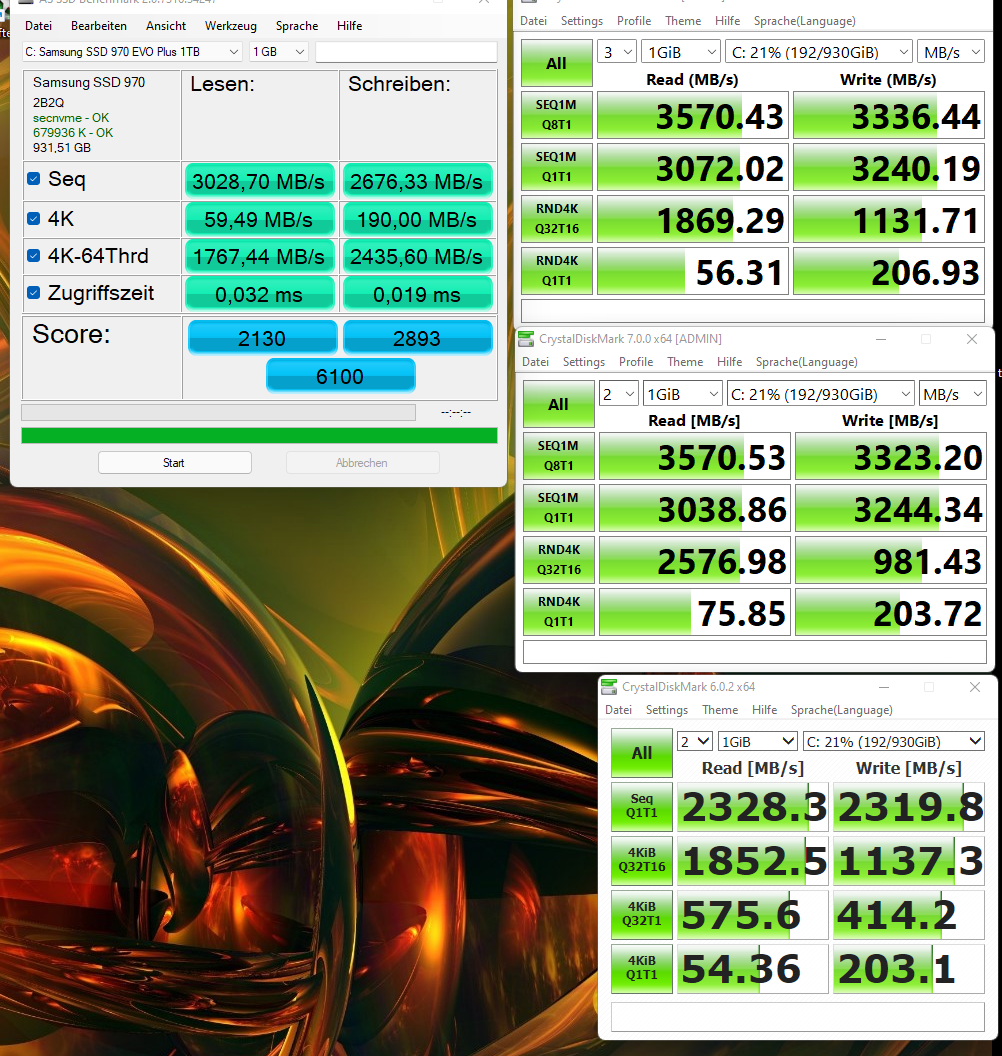1002x1056 pixels.
Task: Open the 1GiB size dropdown in CrystalDiskMark 6.0.2
Action: pos(758,741)
